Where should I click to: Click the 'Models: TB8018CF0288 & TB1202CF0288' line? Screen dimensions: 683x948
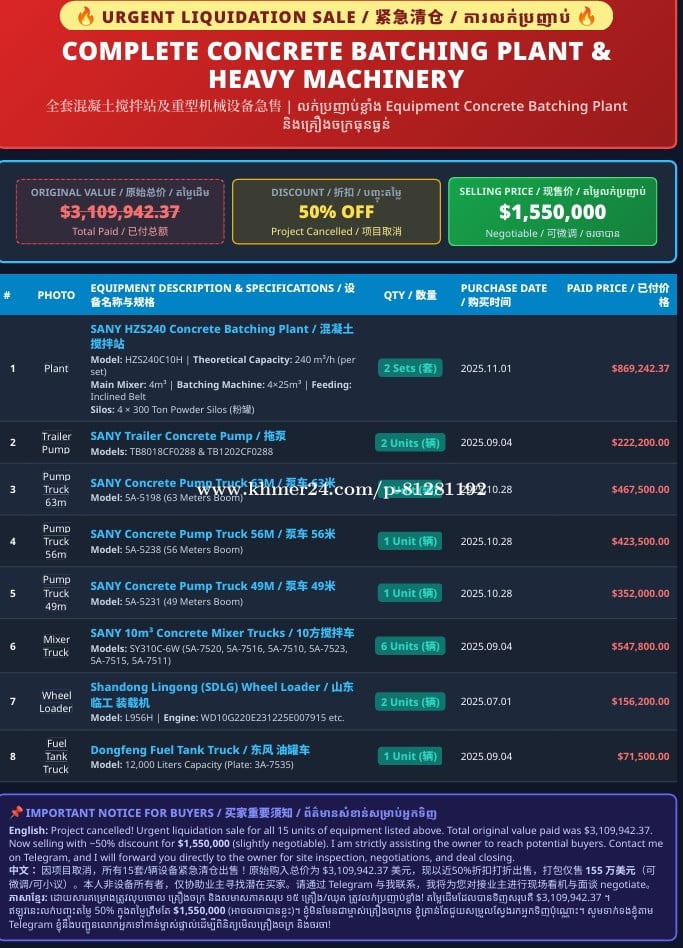[181, 452]
